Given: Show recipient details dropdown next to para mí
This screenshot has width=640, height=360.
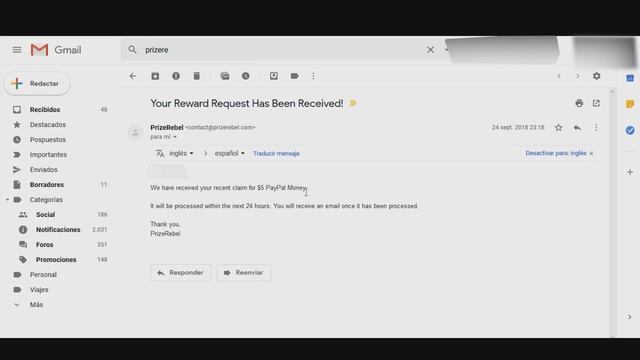Looking at the screenshot, I should 175,137.
